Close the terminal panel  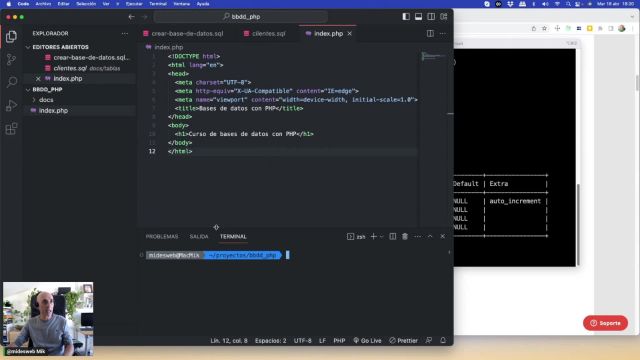pos(442,237)
